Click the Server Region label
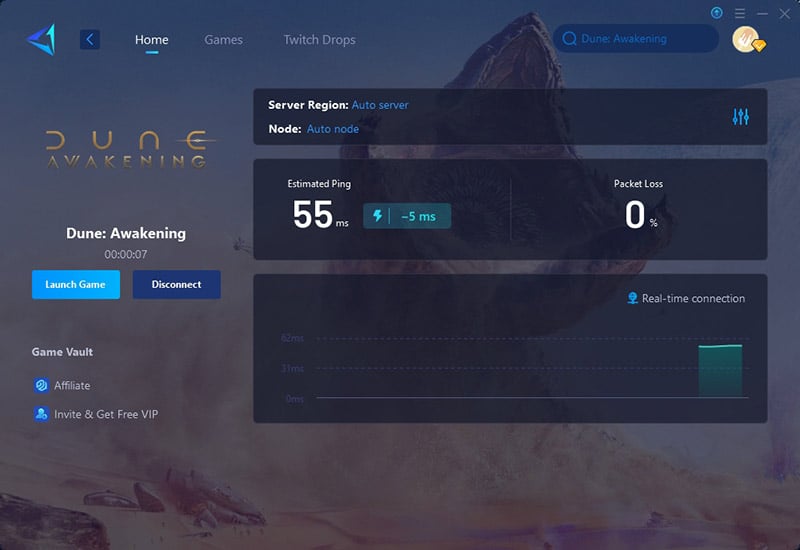 [x=308, y=105]
